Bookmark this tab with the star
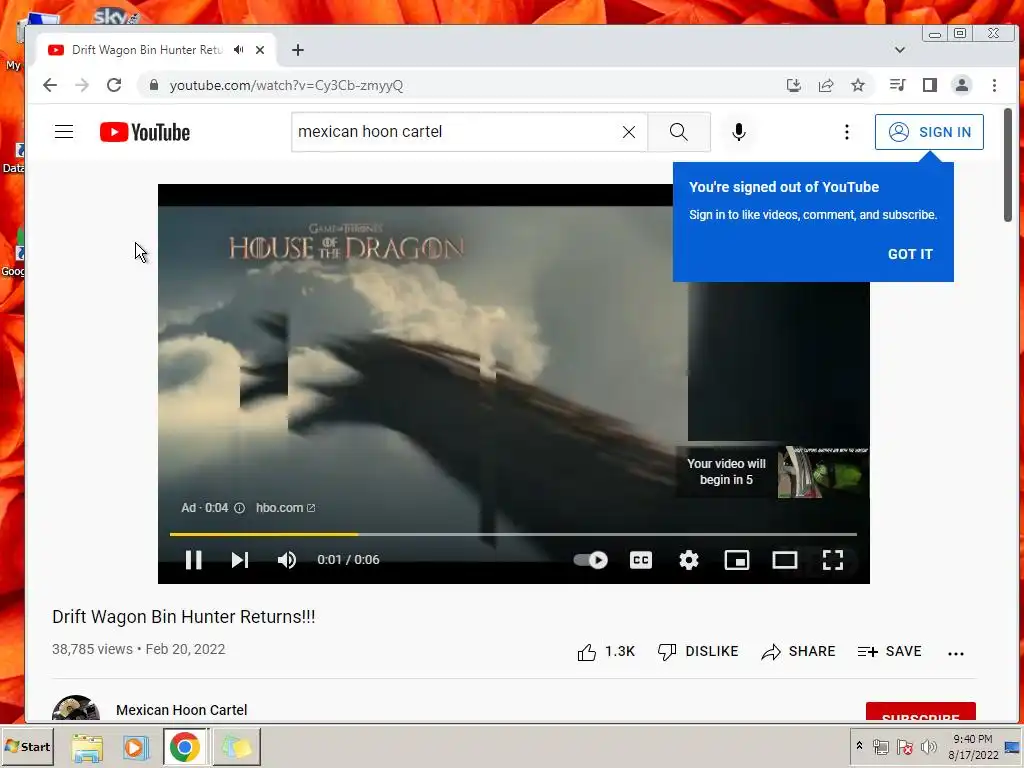This screenshot has height=768, width=1024. 857,85
